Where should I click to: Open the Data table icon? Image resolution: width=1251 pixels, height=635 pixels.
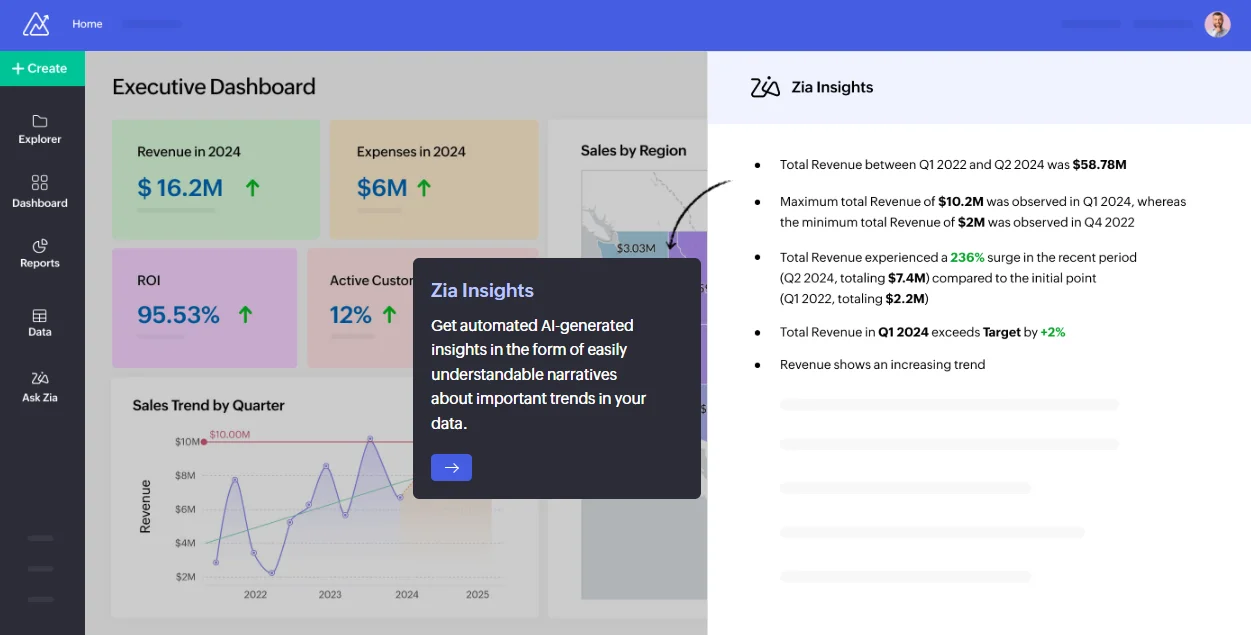pos(40,315)
